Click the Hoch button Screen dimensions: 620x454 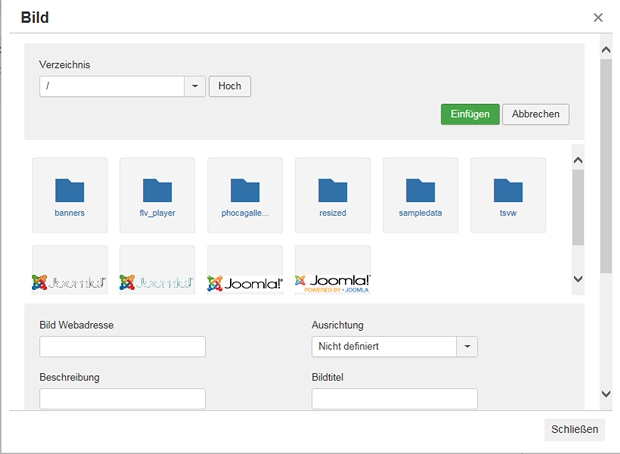(230, 87)
